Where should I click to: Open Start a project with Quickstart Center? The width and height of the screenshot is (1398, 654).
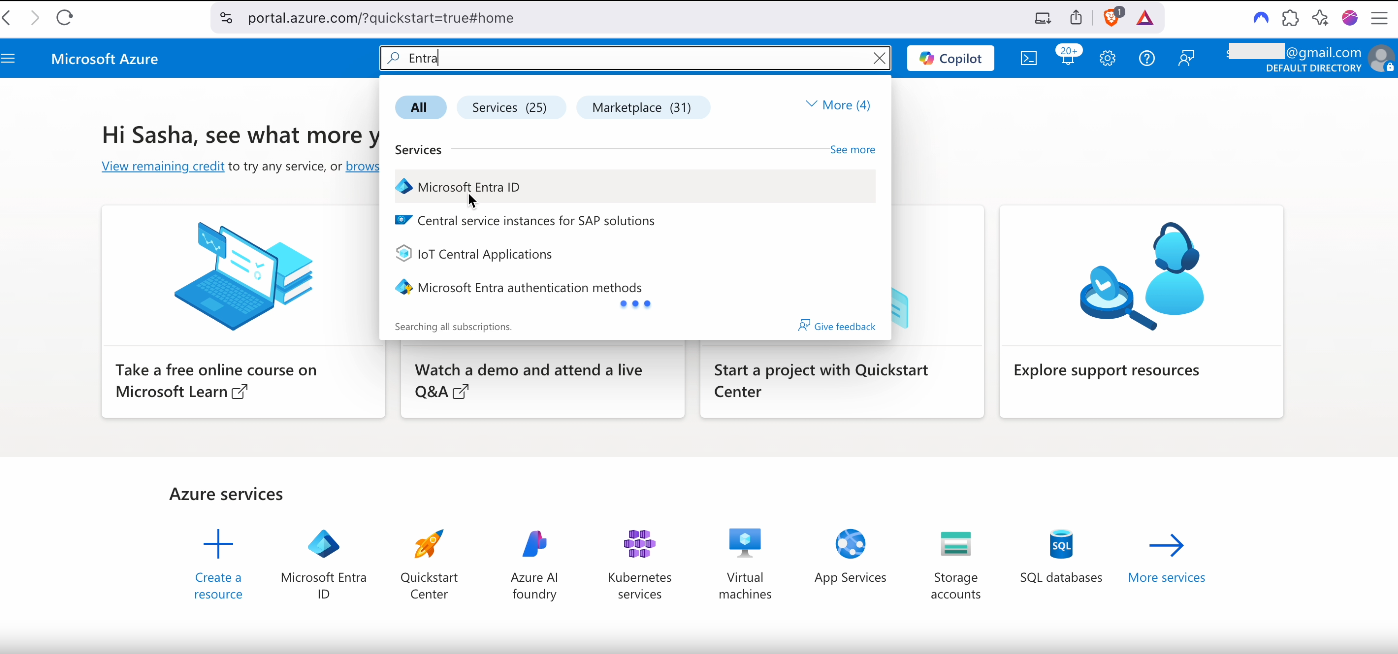[x=841, y=381]
